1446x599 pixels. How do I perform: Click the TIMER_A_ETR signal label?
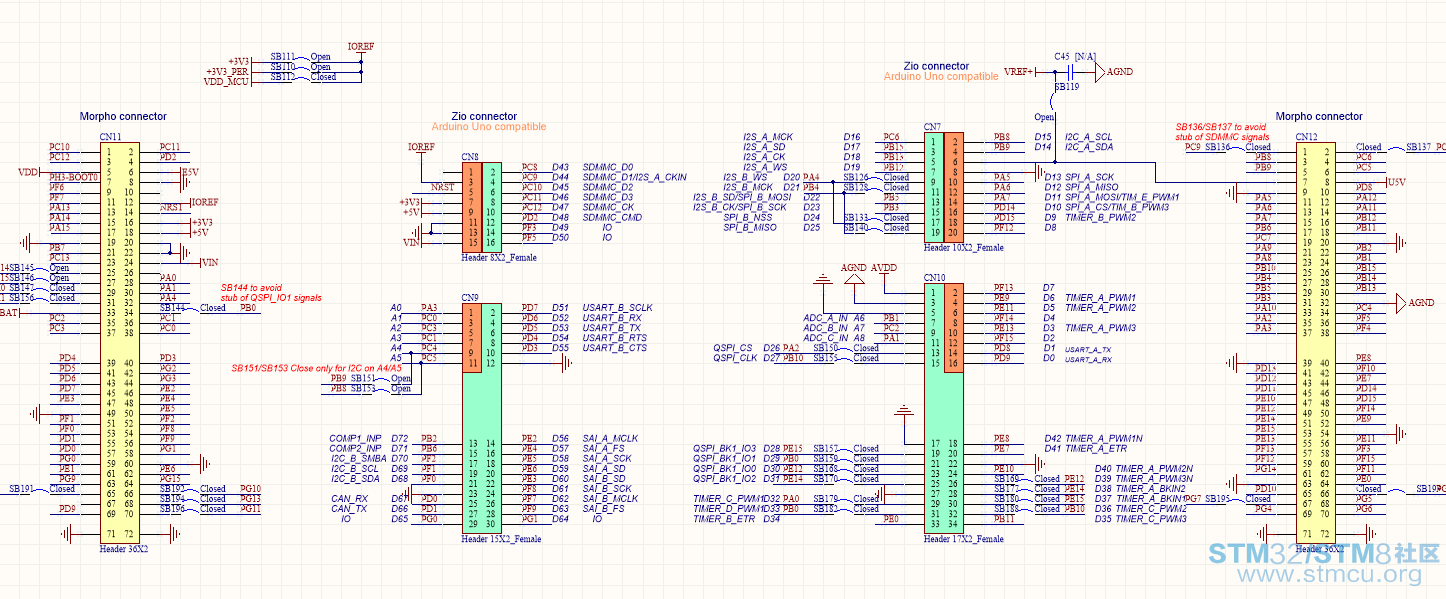[x=1096, y=449]
